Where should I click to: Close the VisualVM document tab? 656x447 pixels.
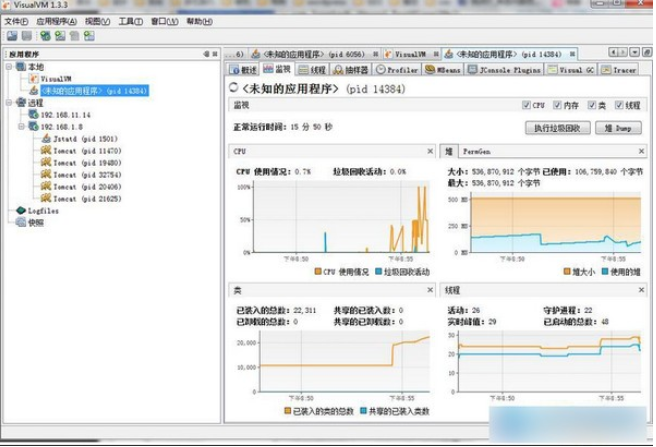coord(436,54)
